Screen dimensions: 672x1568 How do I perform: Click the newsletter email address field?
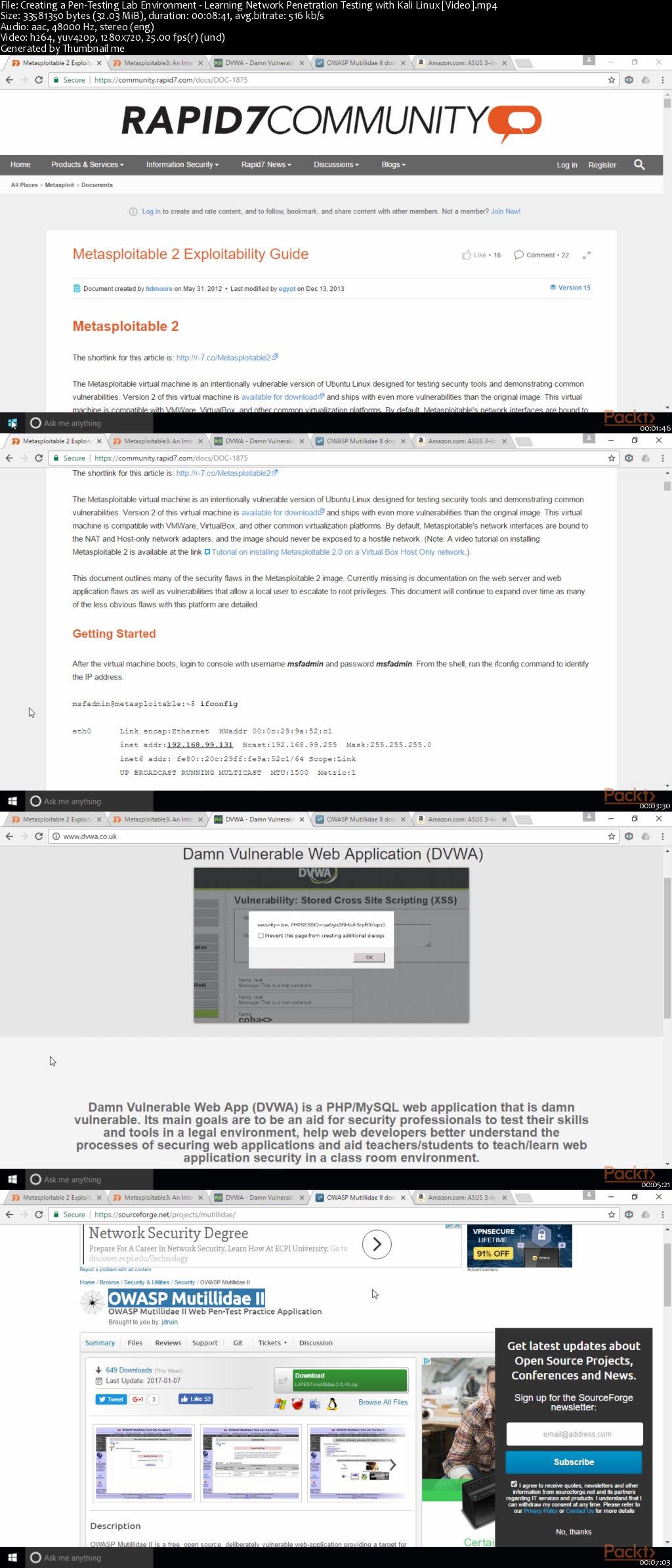pyautogui.click(x=574, y=1433)
